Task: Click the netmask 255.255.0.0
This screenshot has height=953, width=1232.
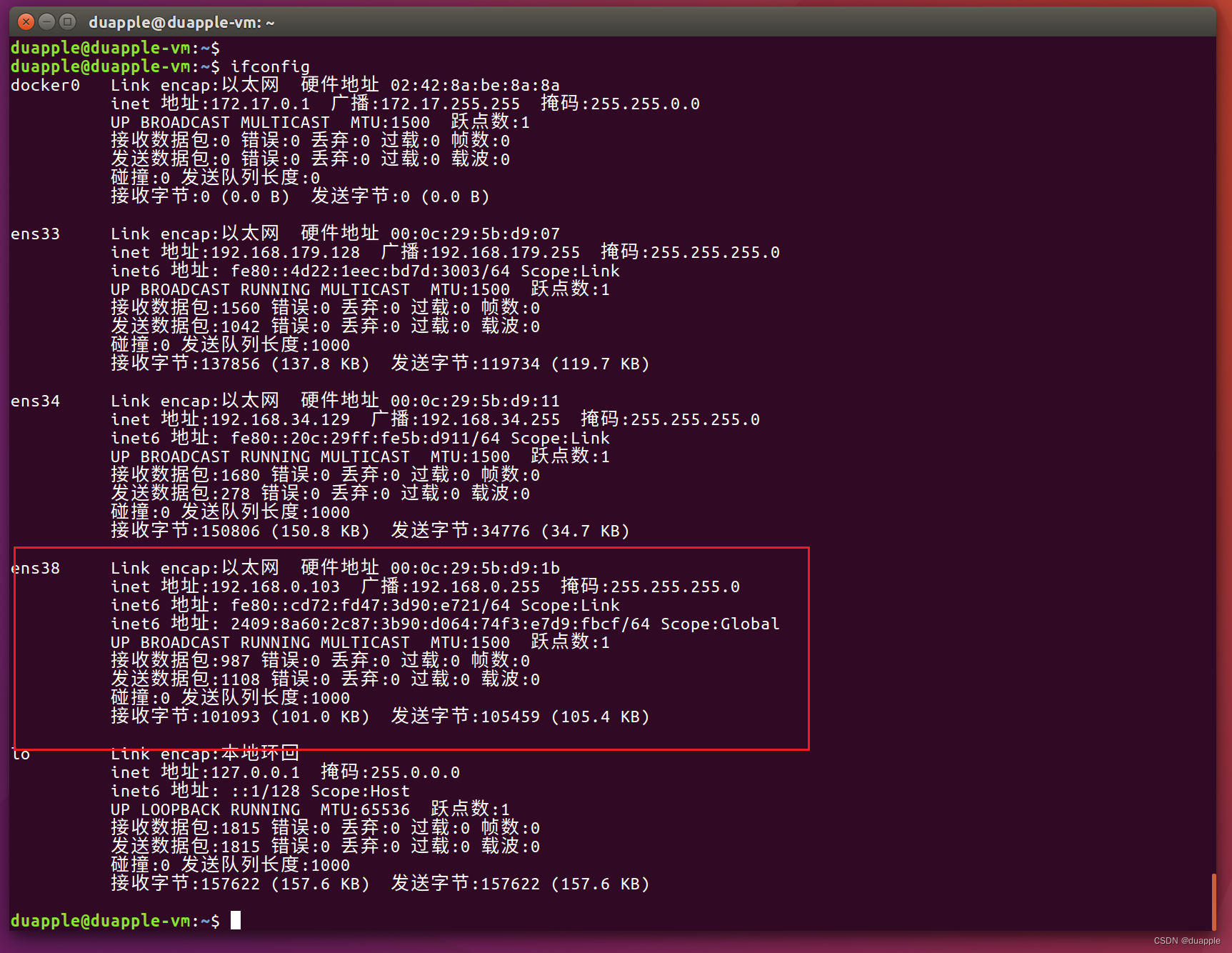Action: point(645,104)
